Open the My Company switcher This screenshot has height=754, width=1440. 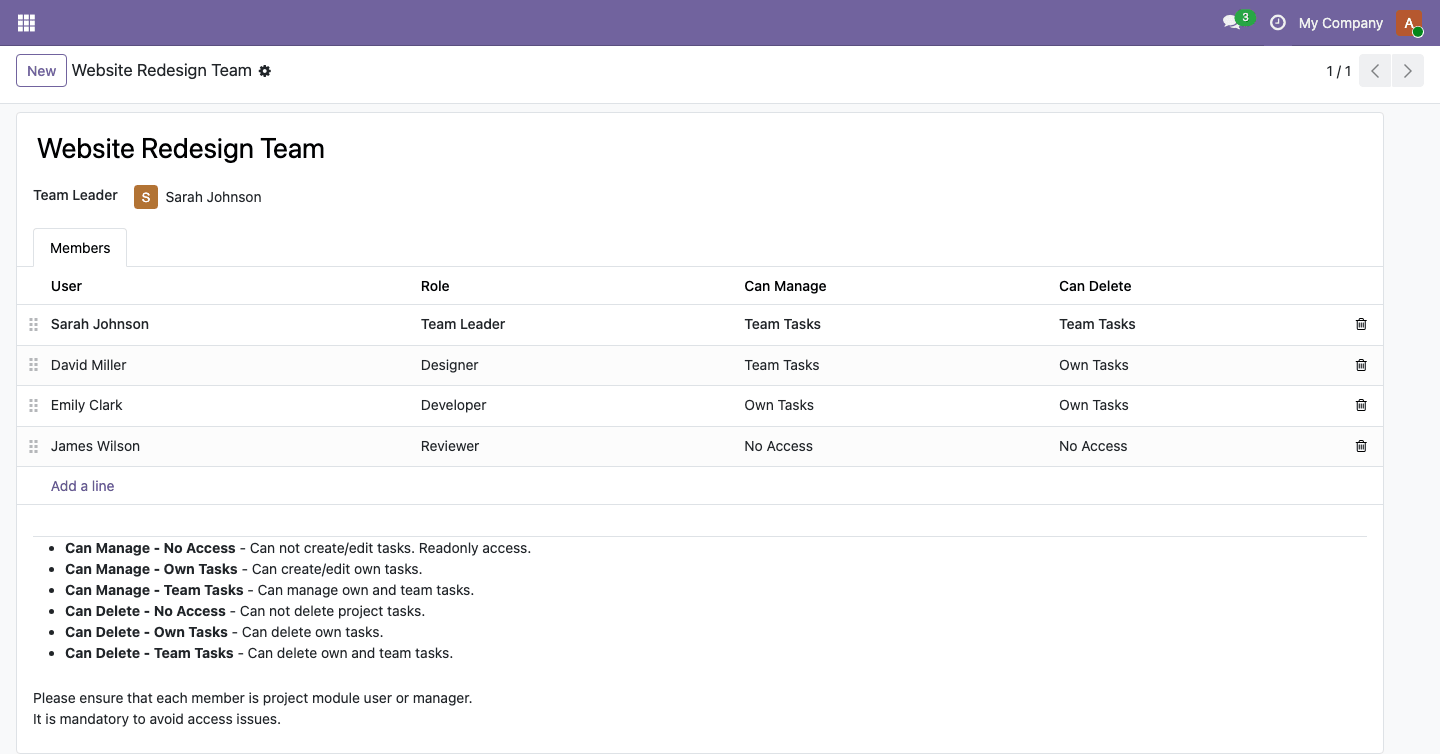(1340, 23)
